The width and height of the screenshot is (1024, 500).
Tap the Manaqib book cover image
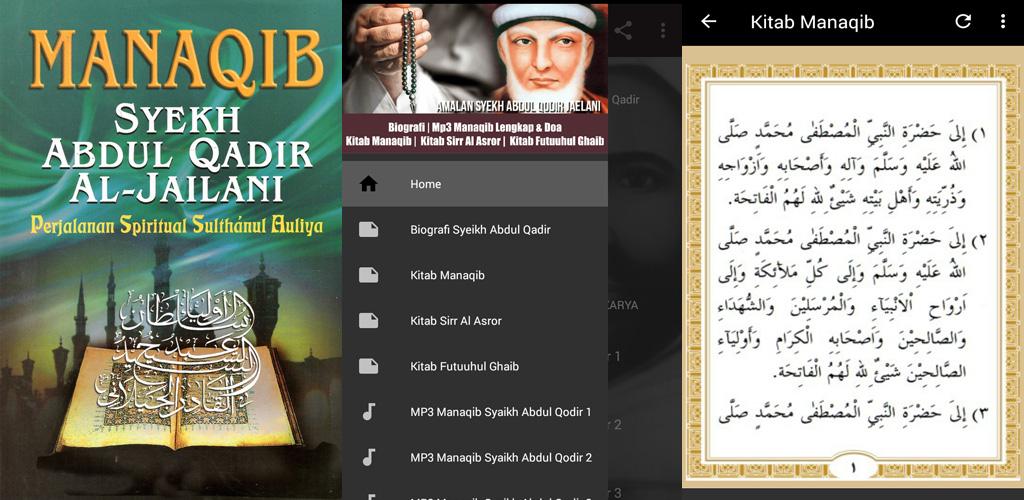(x=170, y=250)
